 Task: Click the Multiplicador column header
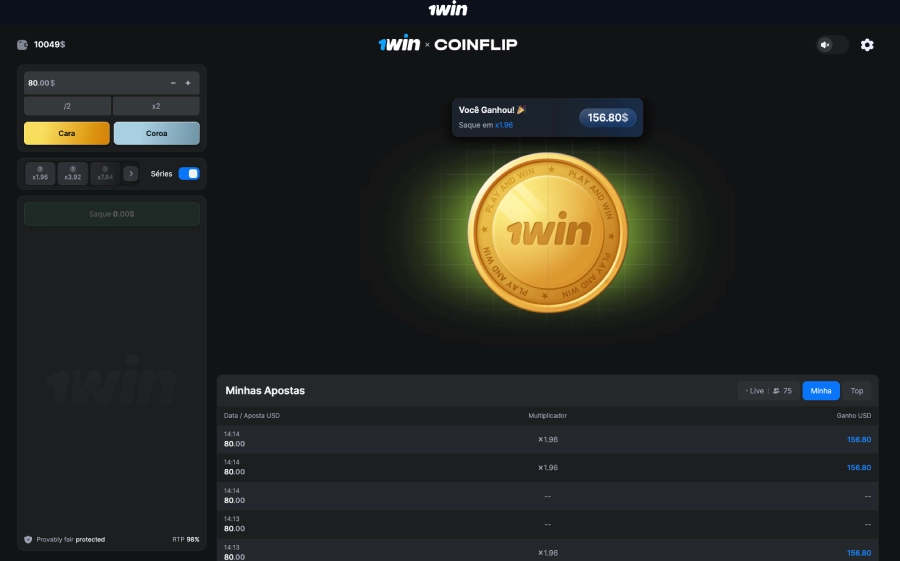pos(548,416)
